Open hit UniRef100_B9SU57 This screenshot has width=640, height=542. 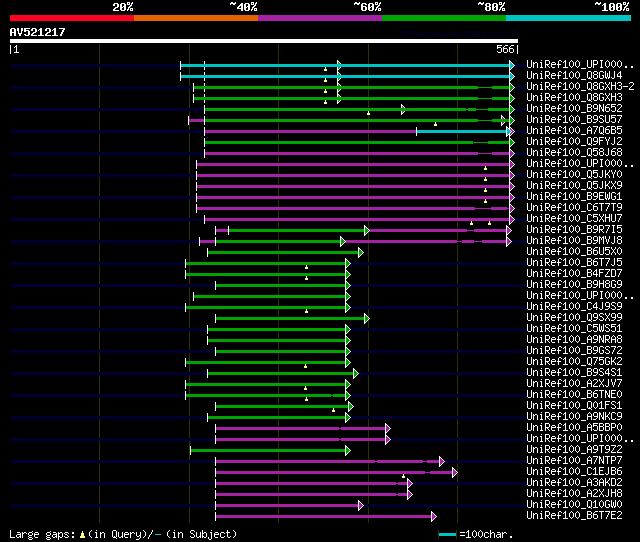pos(574,120)
